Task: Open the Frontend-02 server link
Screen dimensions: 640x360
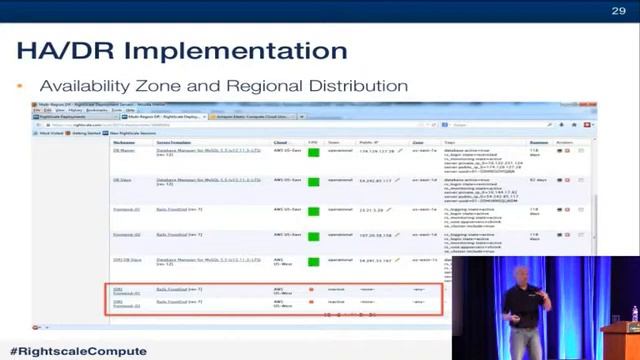Action: coord(127,235)
